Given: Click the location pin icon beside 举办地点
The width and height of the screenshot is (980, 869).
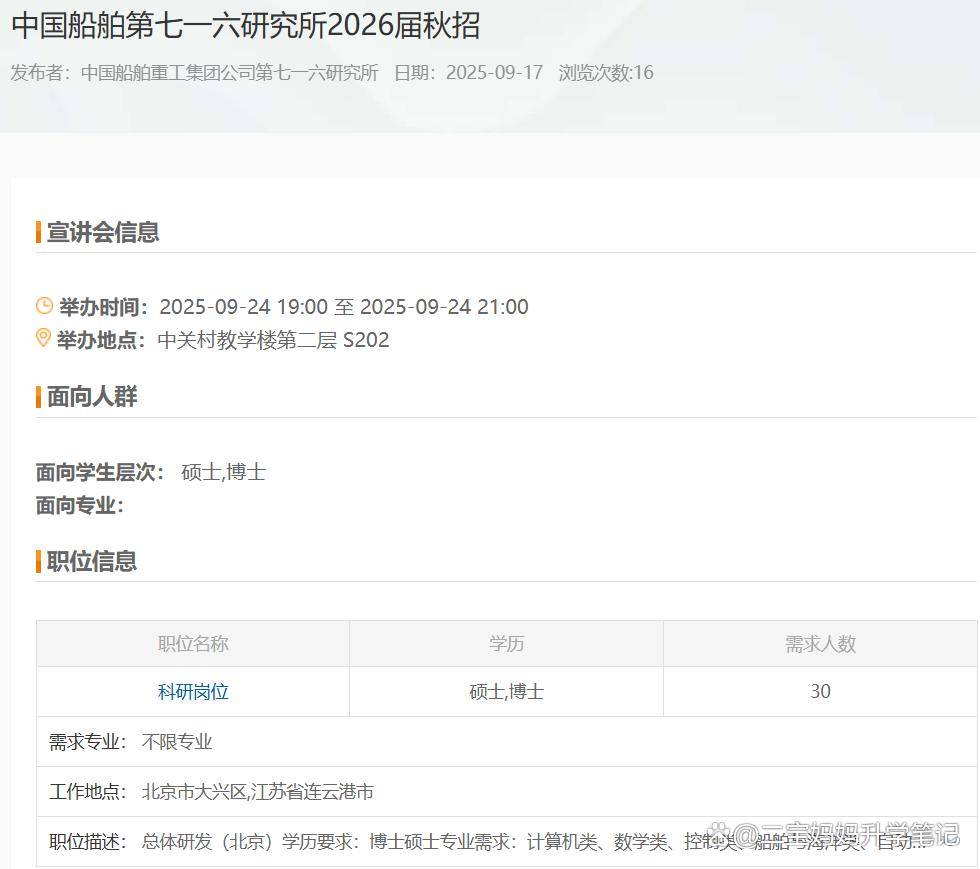Looking at the screenshot, I should coord(43,339).
